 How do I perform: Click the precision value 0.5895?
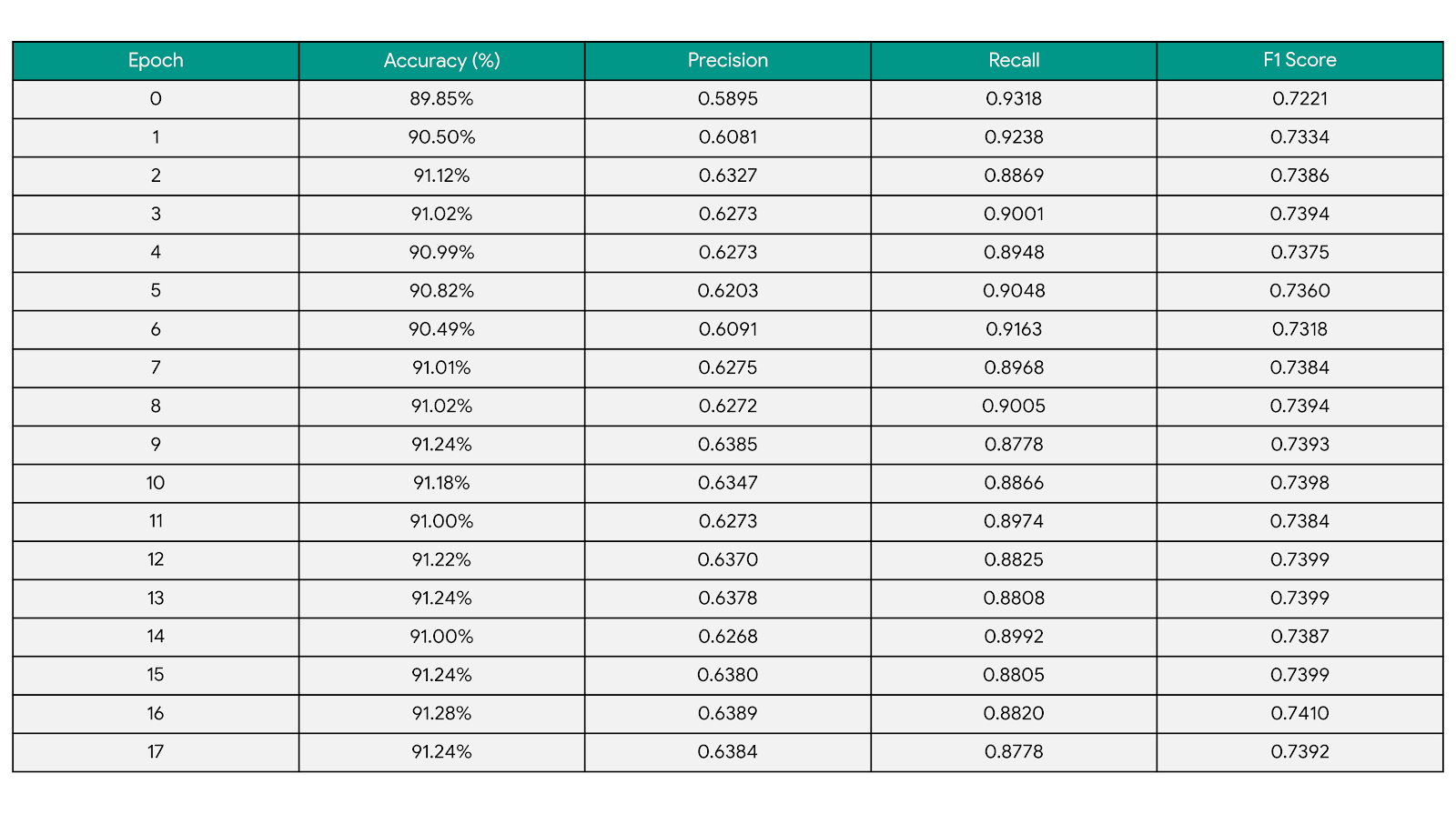click(727, 99)
